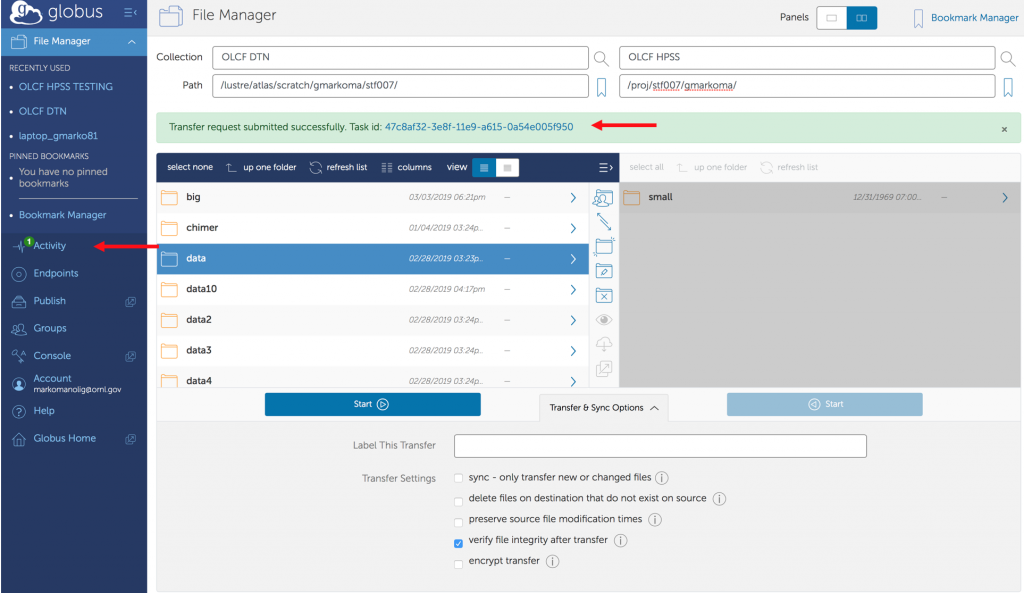
Task: Go to Endpoints in the sidebar
Action: 55,273
